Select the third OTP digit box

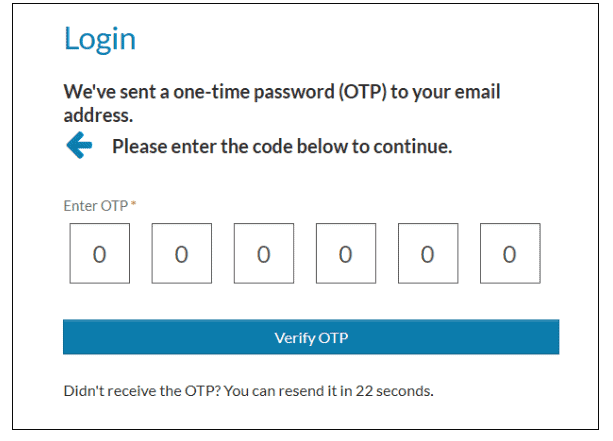pos(263,254)
